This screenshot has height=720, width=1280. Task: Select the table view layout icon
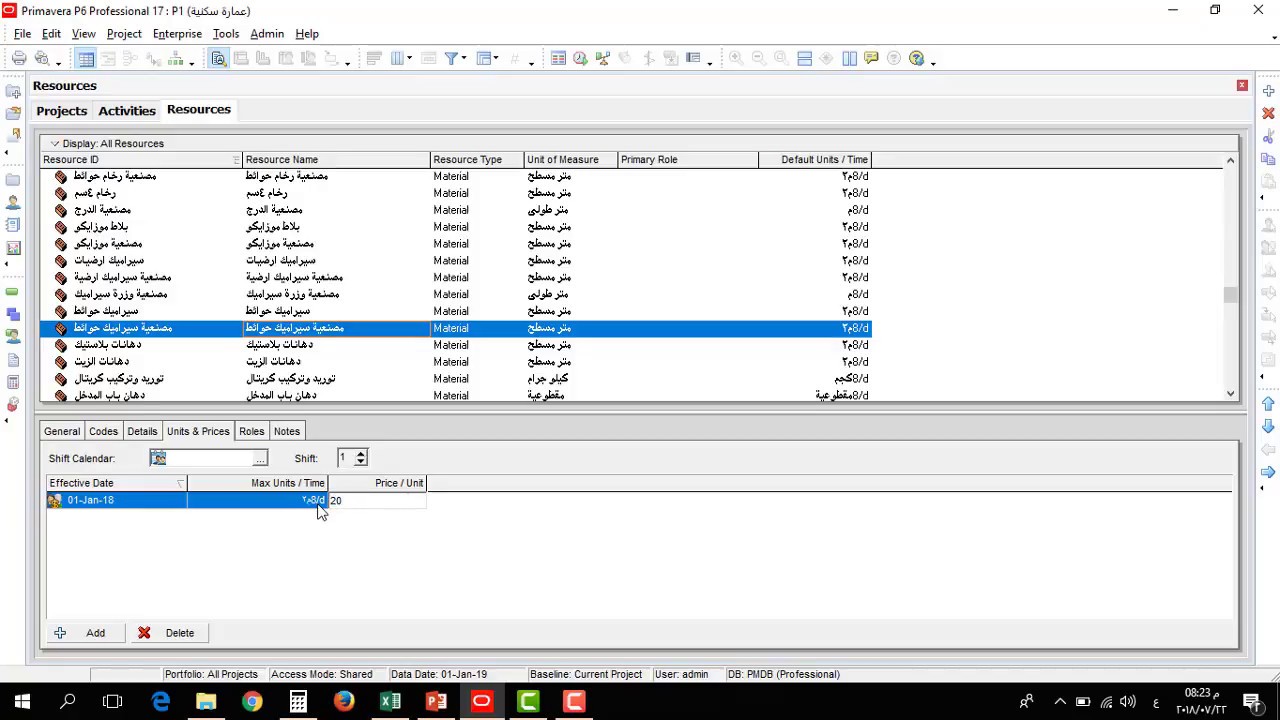tap(86, 59)
